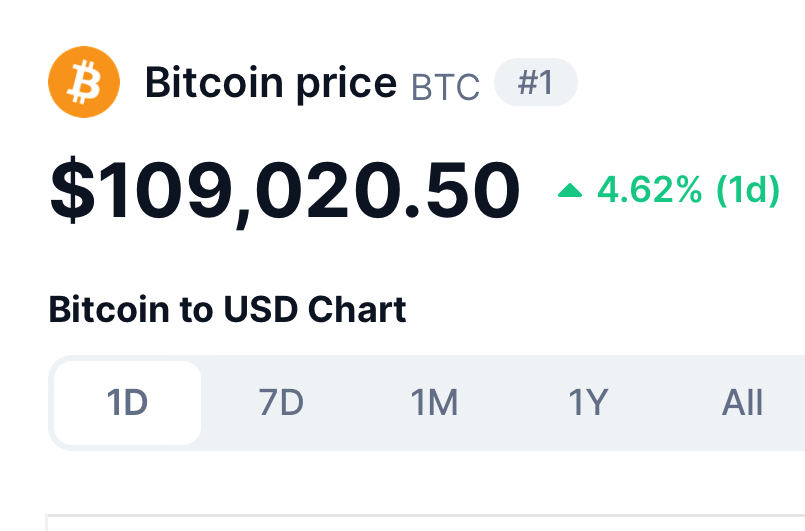Viewport: 805px width, 531px height.
Task: Click the Bitcoin to USD Chart heading
Action: pyautogui.click(x=227, y=310)
